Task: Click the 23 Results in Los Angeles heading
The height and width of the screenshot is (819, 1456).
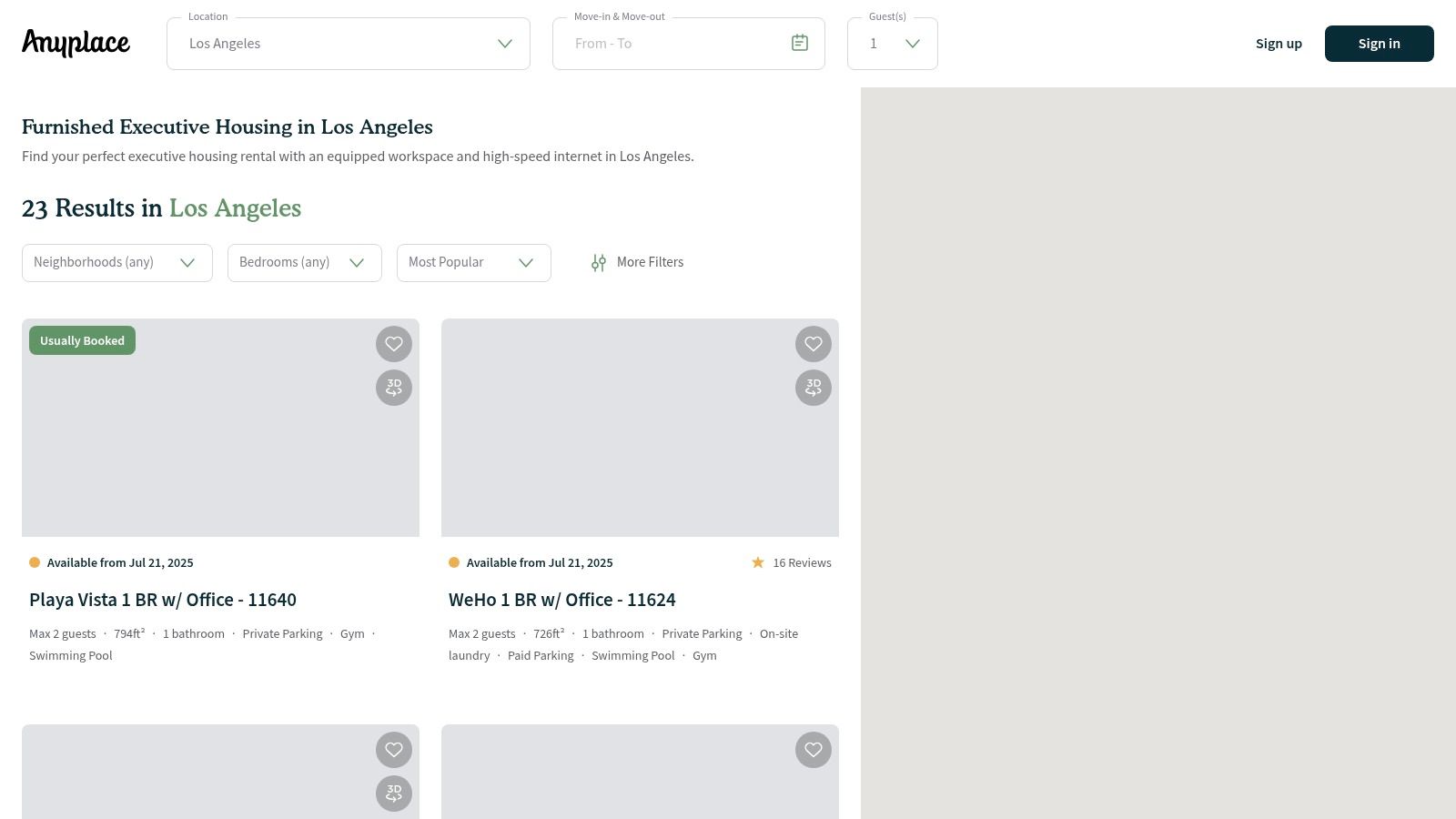Action: [161, 208]
